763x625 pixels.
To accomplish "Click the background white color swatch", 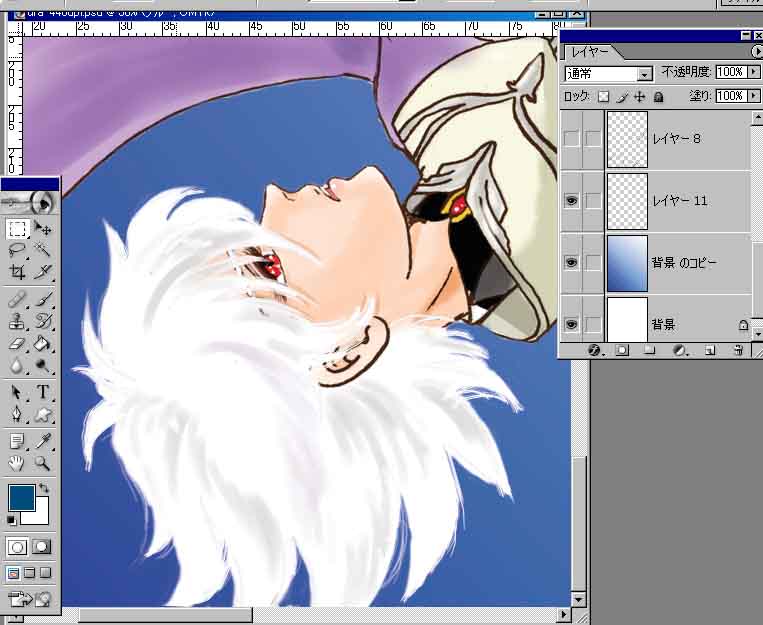I will point(41,516).
